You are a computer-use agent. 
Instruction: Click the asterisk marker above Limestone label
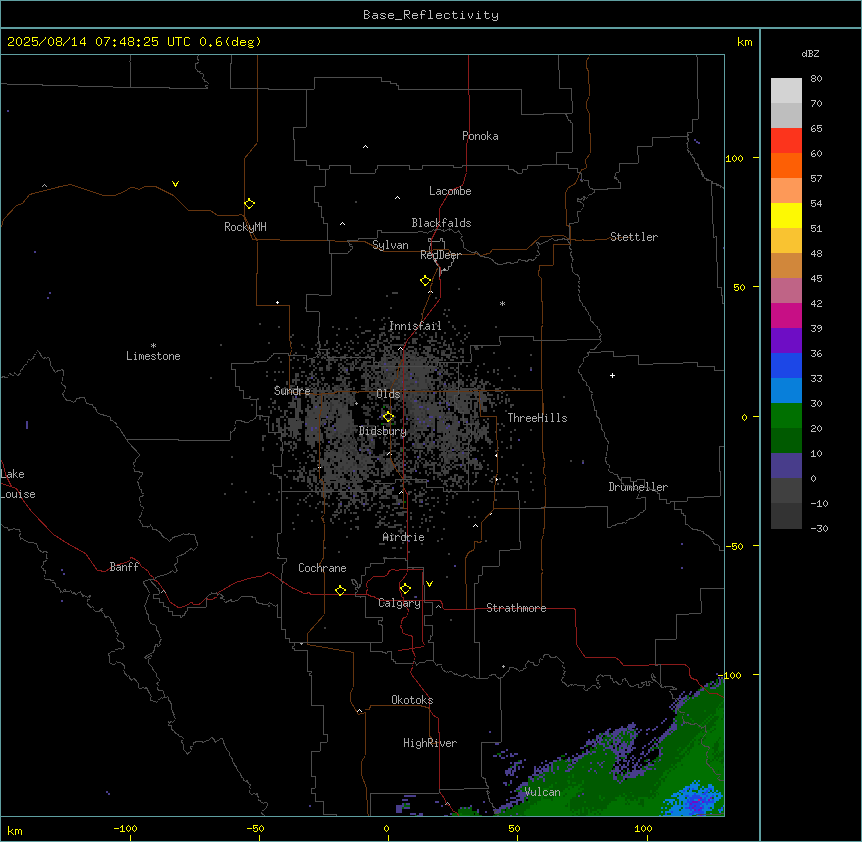coord(153,345)
